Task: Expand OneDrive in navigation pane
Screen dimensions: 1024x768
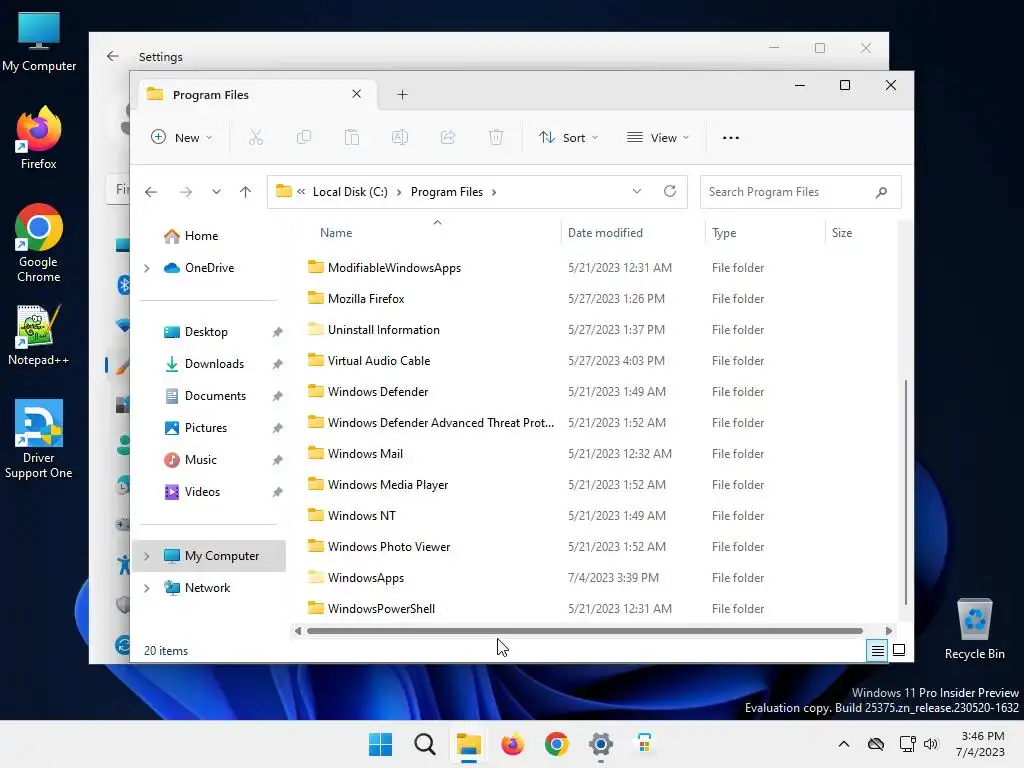Action: [x=147, y=268]
